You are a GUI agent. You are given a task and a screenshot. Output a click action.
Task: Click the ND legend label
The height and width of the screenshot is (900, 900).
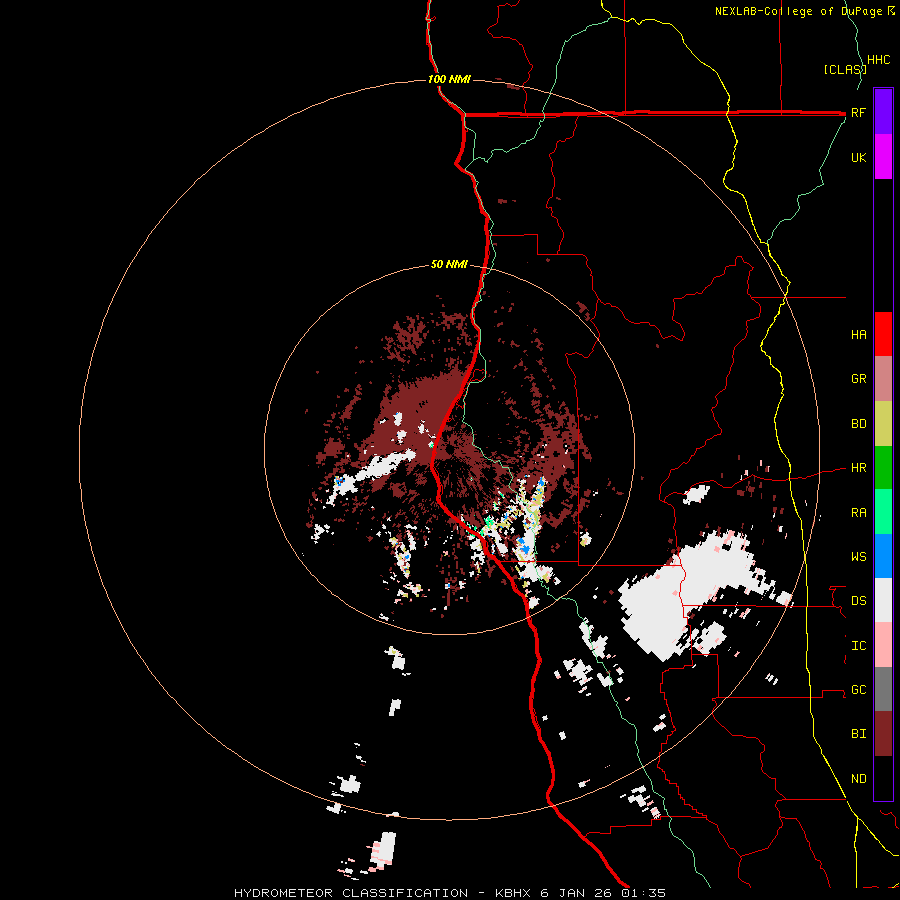pos(858,779)
